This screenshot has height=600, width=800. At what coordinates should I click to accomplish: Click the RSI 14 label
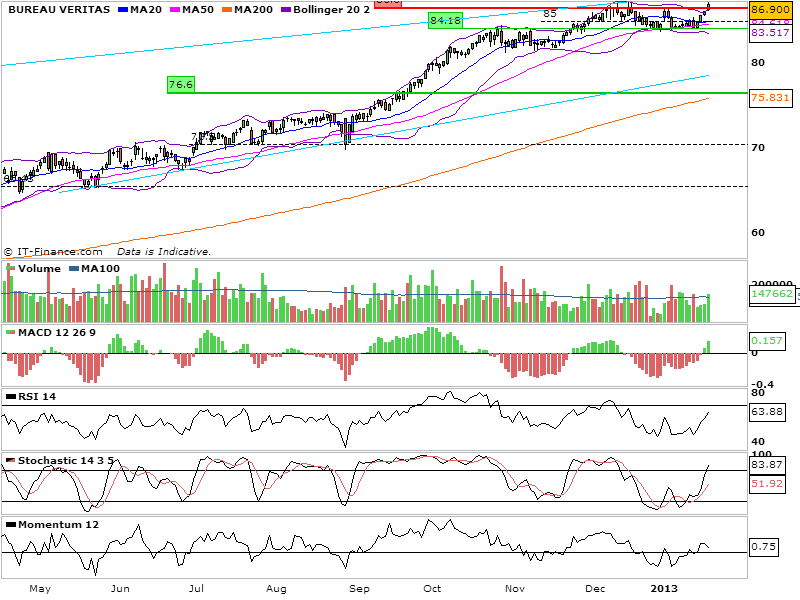[x=37, y=396]
